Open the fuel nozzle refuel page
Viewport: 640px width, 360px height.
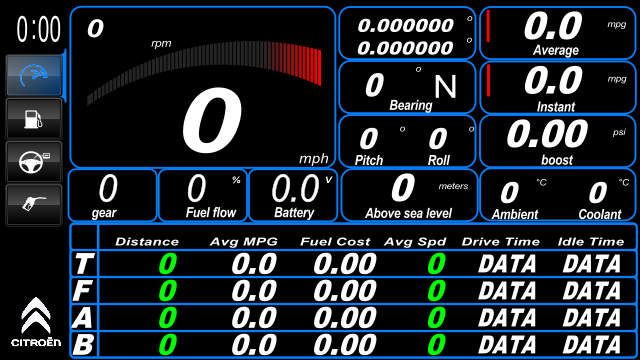[34, 204]
